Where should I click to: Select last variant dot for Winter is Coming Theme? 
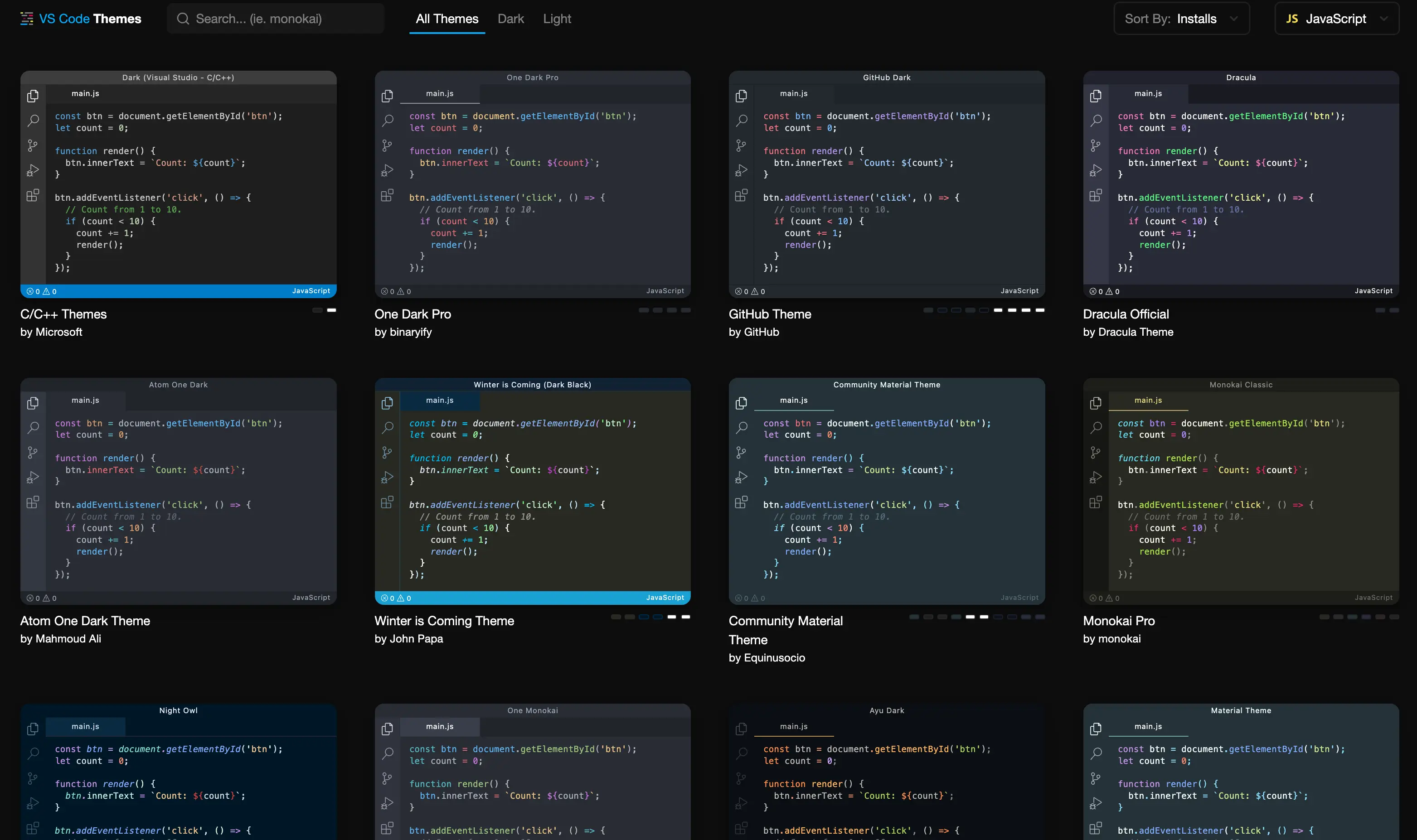pyautogui.click(x=686, y=617)
